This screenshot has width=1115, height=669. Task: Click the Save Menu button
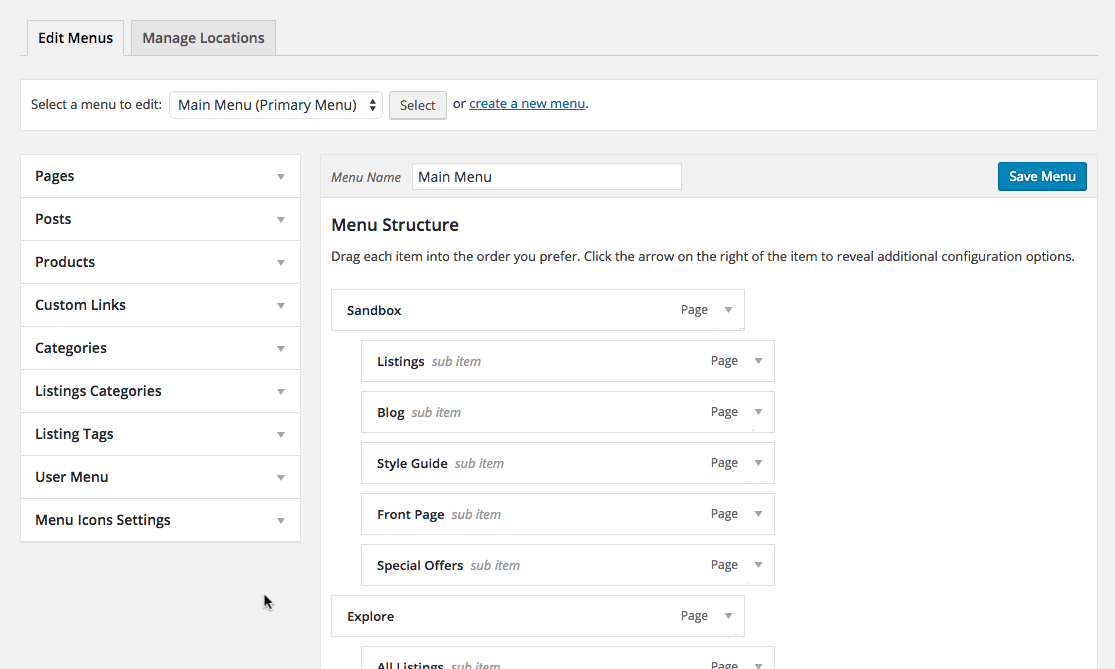coord(1042,176)
